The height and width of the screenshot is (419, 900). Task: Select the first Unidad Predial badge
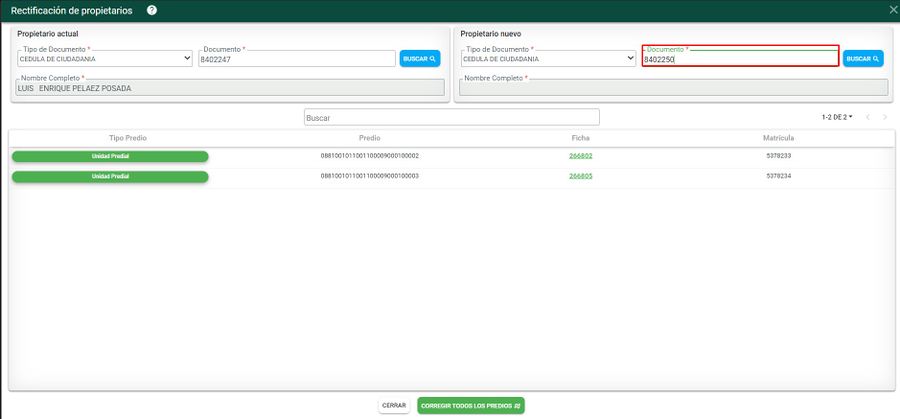[x=110, y=156]
